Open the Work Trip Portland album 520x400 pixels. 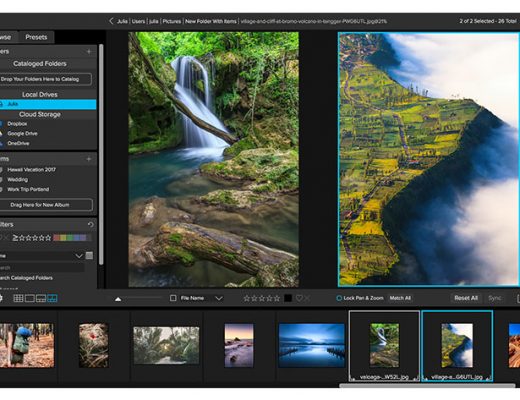(x=28, y=189)
